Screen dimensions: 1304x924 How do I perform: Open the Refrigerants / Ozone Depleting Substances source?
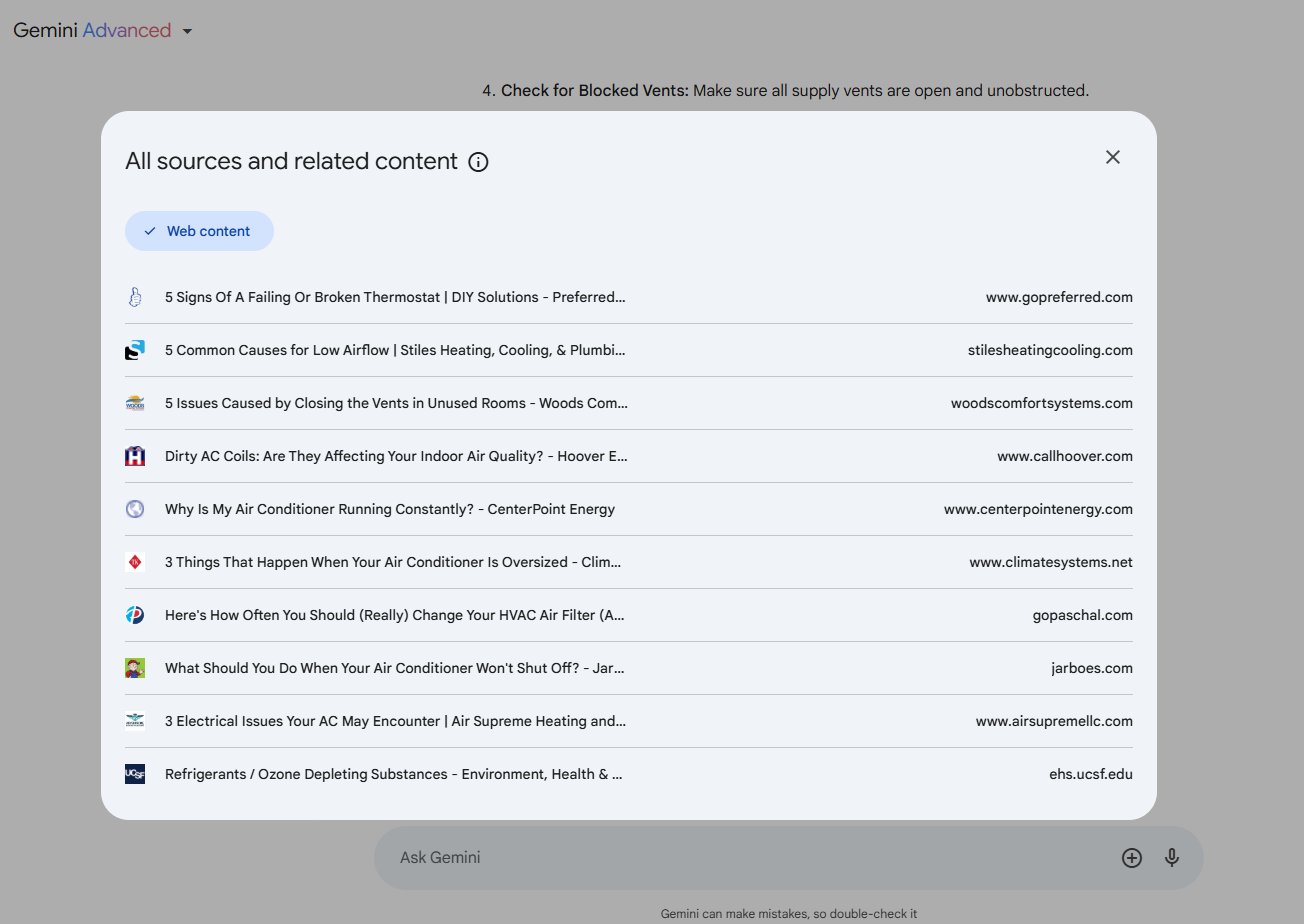(393, 774)
